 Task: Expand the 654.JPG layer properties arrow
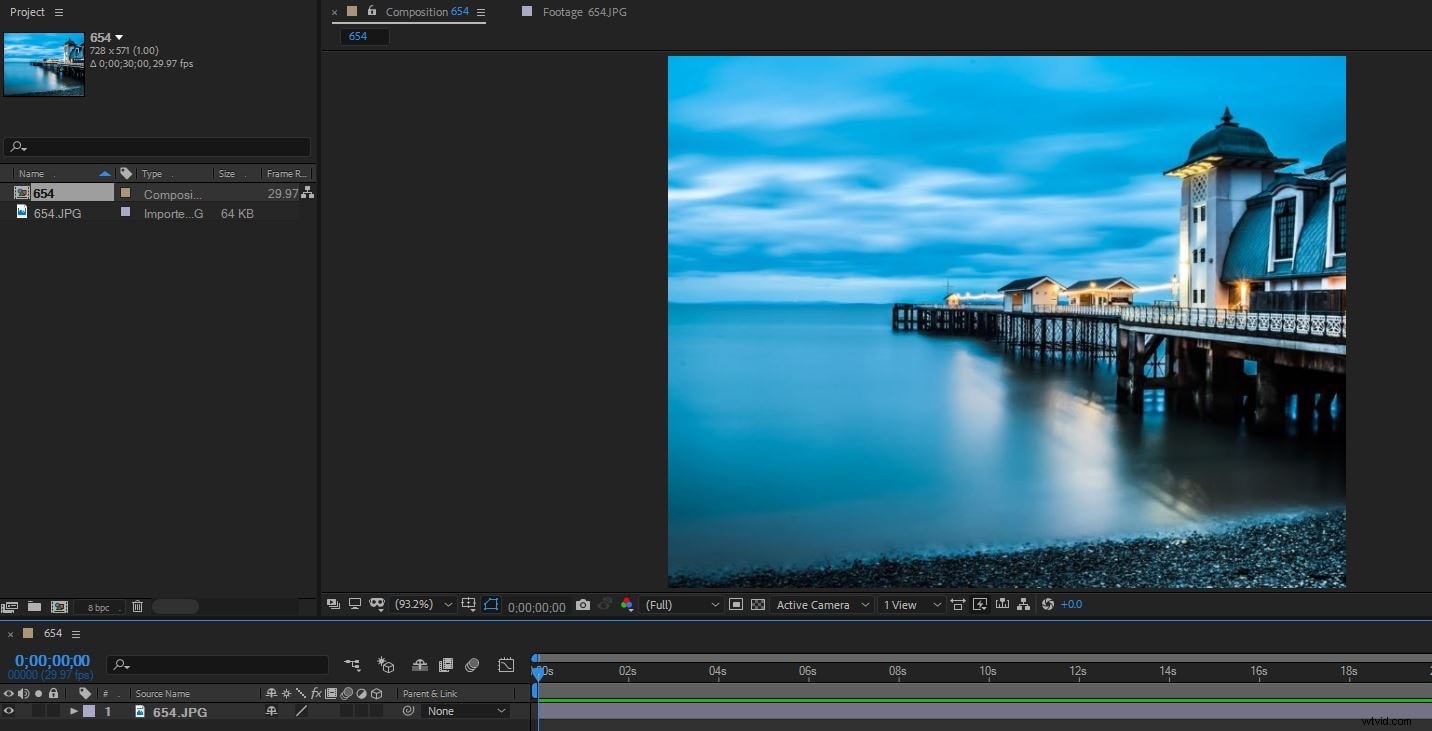tap(73, 711)
